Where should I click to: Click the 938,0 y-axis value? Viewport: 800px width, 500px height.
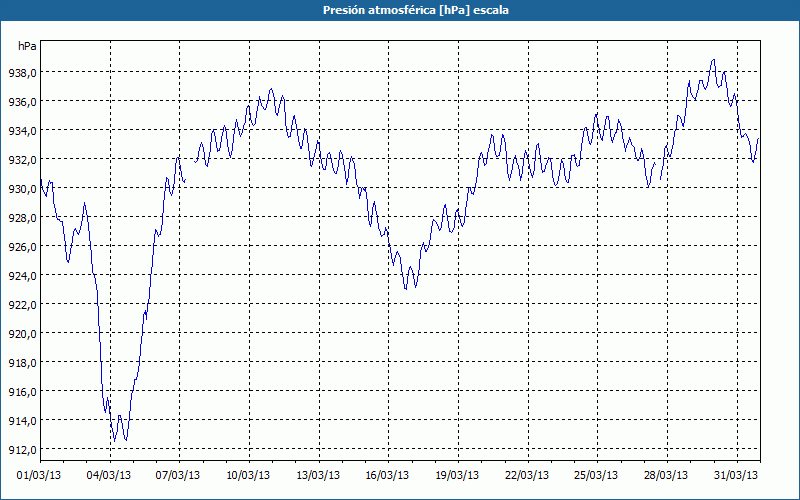(x=22, y=73)
